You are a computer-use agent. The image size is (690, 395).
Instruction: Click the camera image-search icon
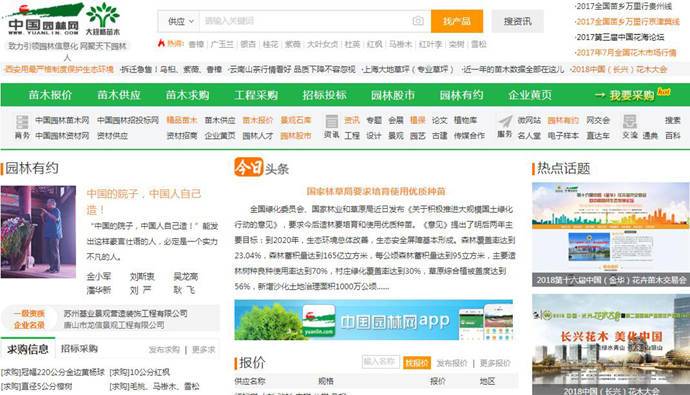[418, 21]
